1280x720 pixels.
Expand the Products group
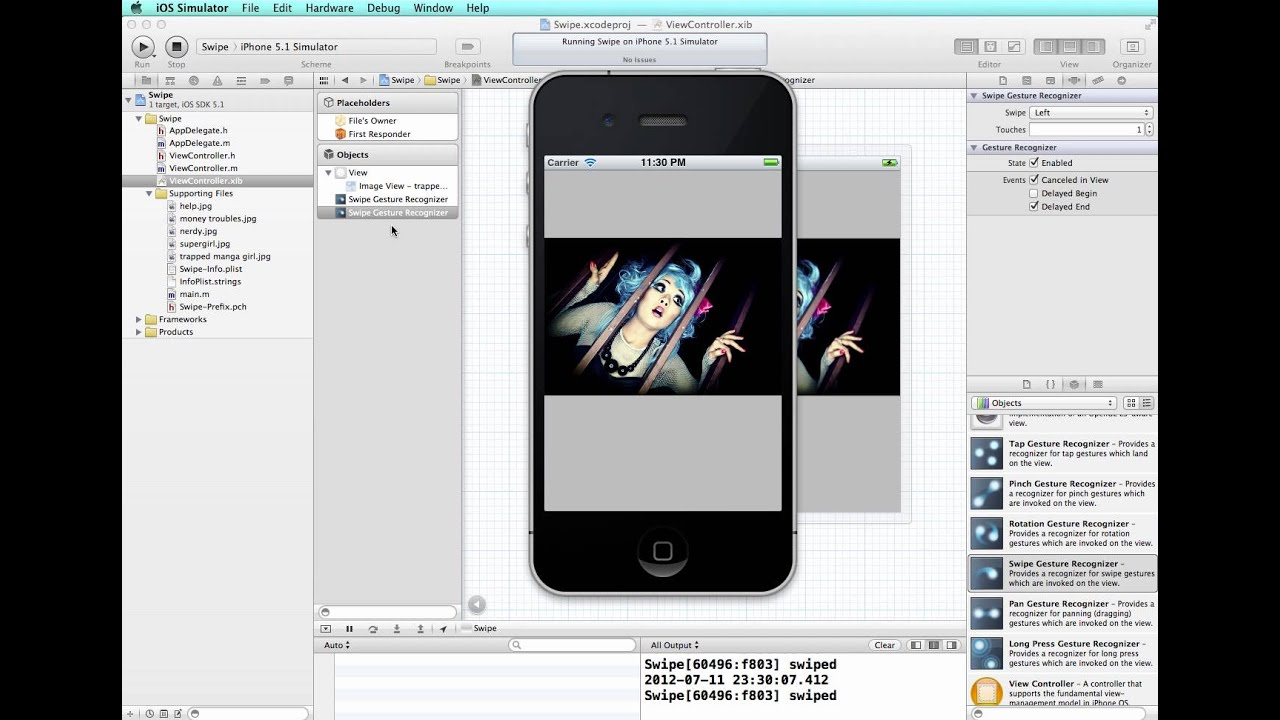tap(138, 332)
